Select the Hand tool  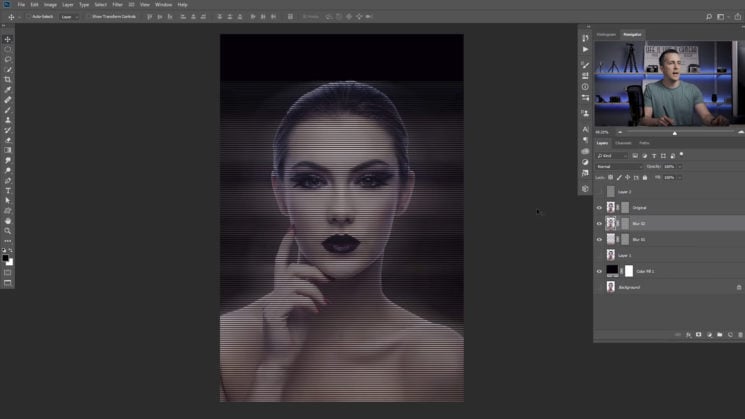(8, 220)
